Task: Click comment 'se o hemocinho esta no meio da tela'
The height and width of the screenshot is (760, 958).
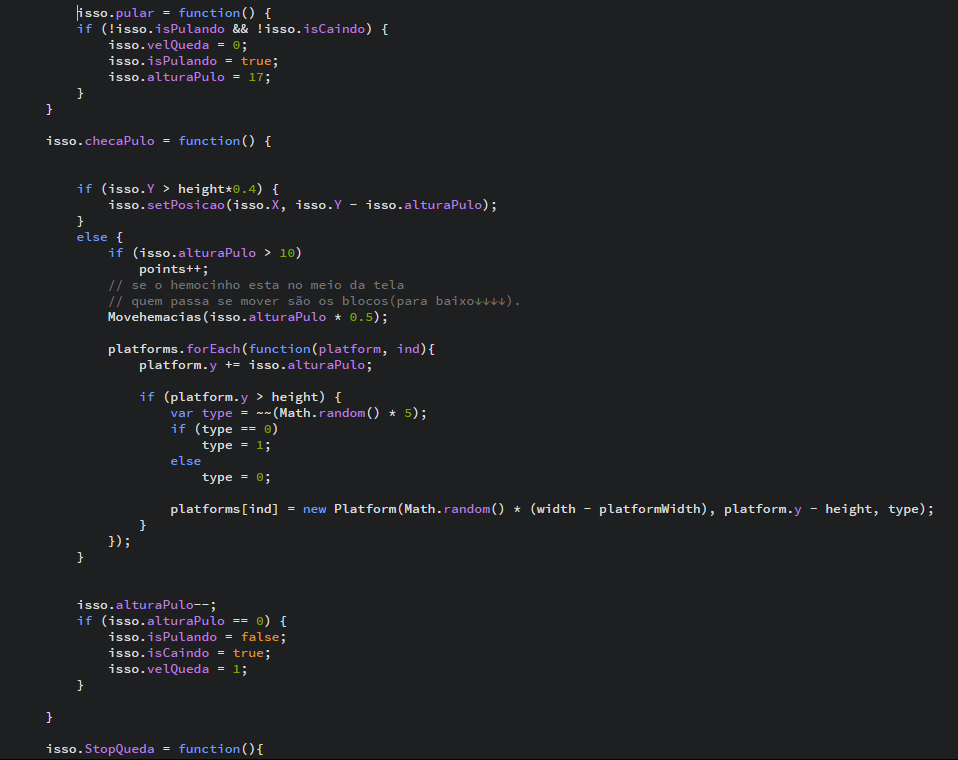Action: pyautogui.click(x=268, y=285)
